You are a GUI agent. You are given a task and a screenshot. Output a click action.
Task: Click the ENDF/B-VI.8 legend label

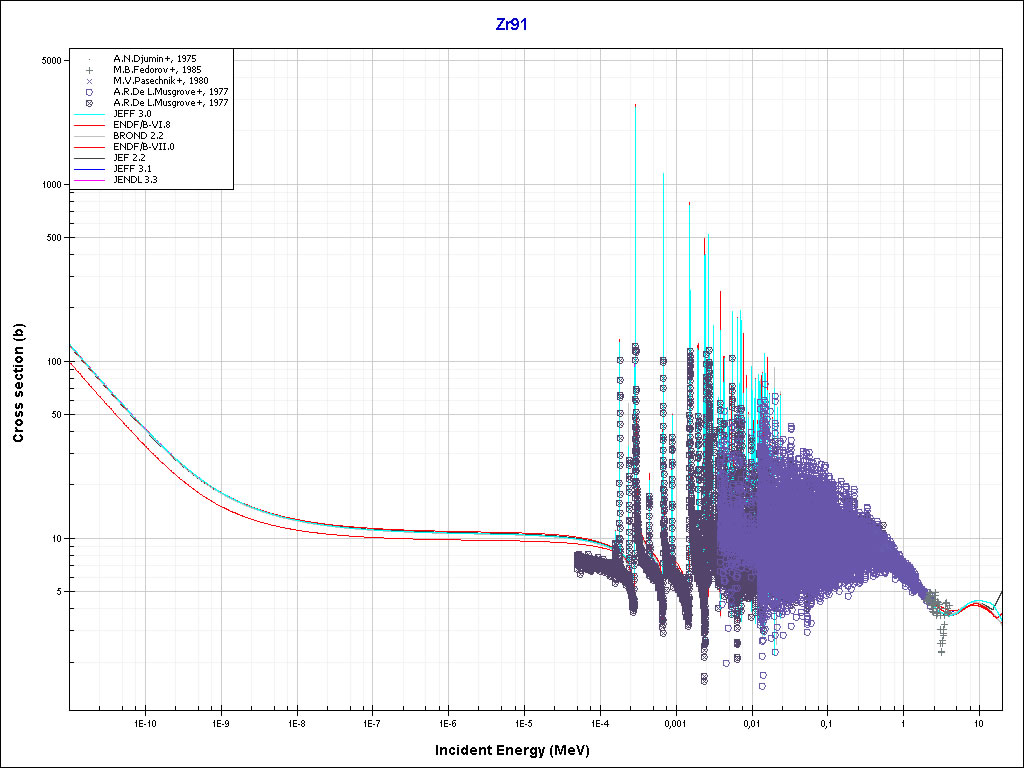point(145,125)
